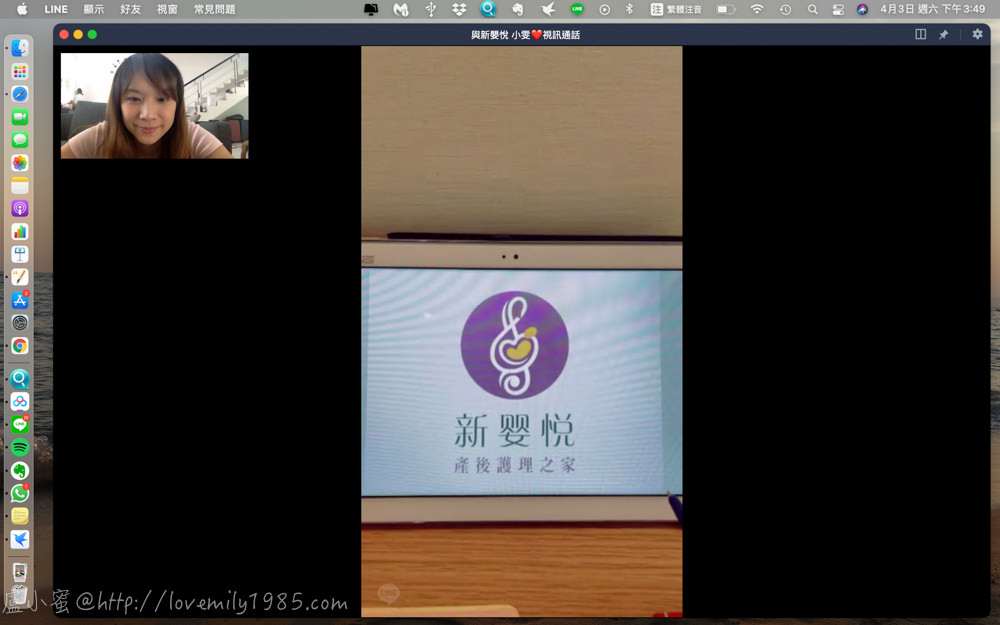This screenshot has width=1000, height=625.
Task: Open the teal magnifier app in Dock
Action: click(x=20, y=379)
